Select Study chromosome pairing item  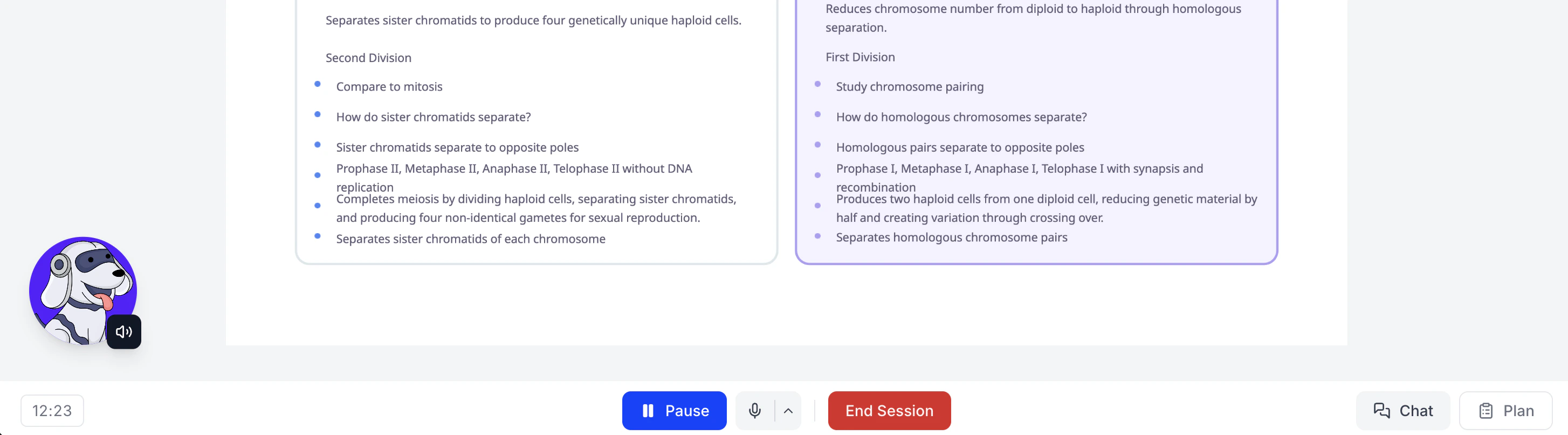point(909,86)
